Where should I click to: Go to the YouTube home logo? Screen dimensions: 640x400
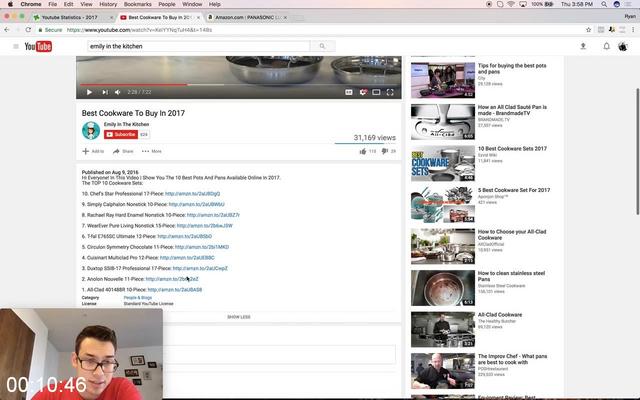38,47
